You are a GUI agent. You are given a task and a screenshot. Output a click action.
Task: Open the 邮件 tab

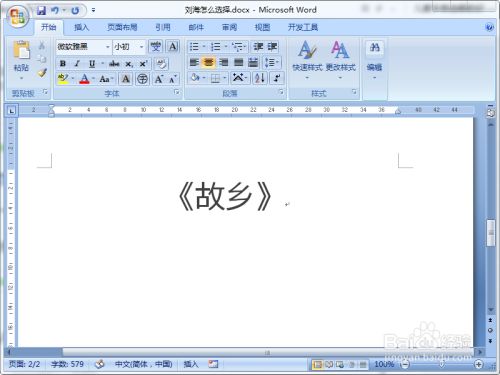click(x=196, y=27)
